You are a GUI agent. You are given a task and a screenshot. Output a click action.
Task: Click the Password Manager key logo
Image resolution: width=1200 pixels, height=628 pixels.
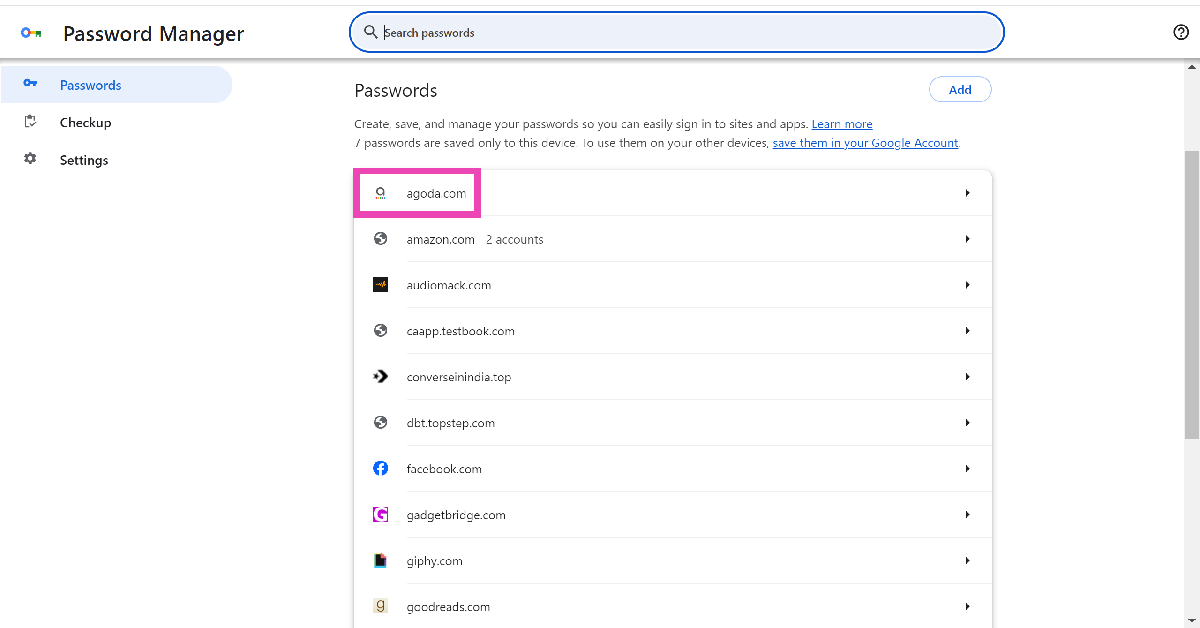point(30,33)
